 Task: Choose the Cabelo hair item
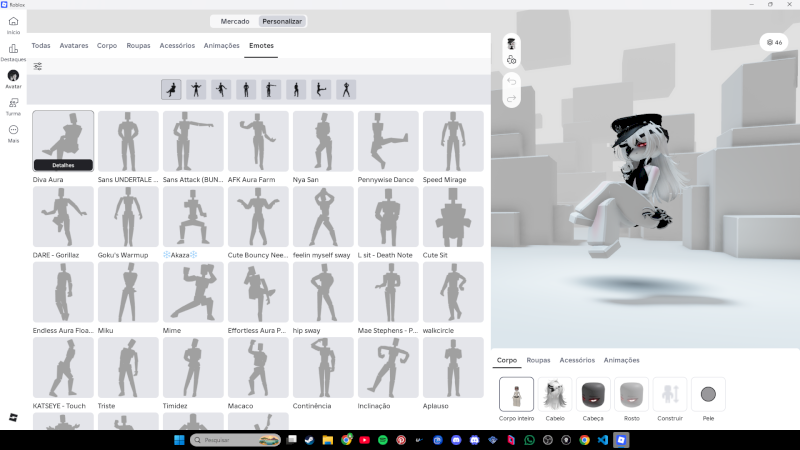554,394
